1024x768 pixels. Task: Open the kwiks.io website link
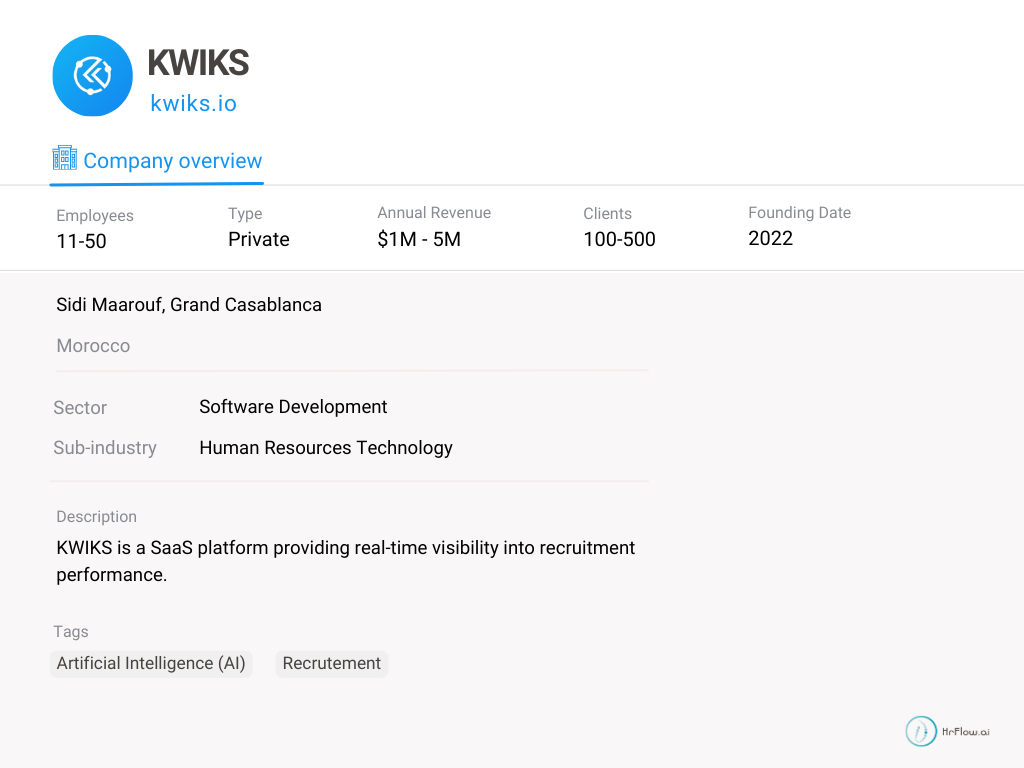[x=193, y=103]
